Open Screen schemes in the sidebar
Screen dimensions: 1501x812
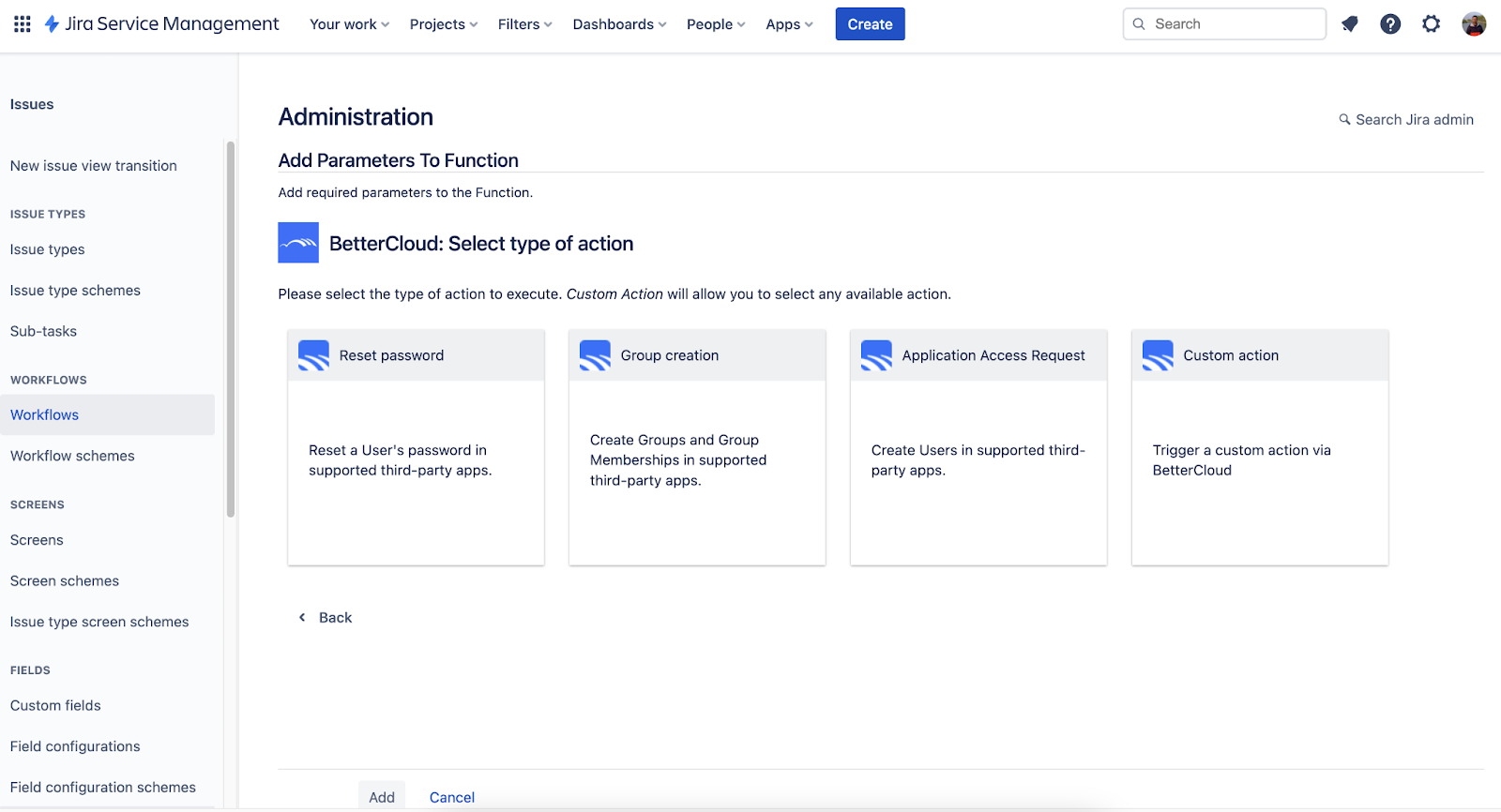coord(65,581)
